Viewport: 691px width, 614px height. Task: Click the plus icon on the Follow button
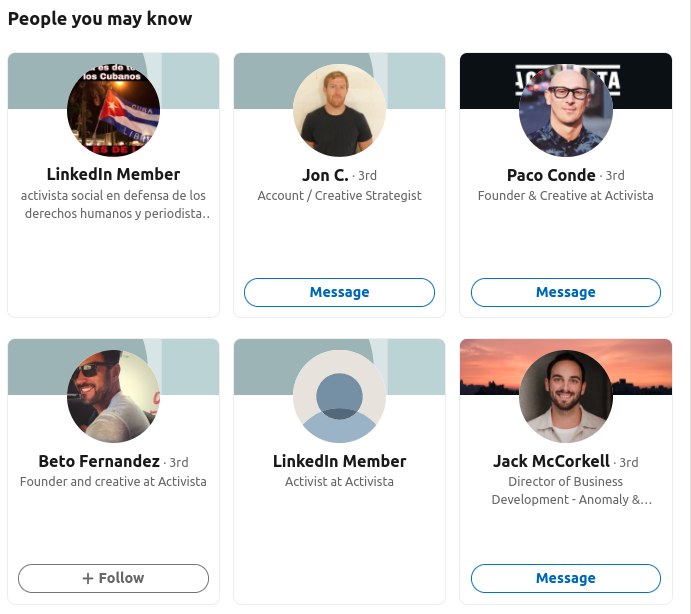[x=87, y=578]
